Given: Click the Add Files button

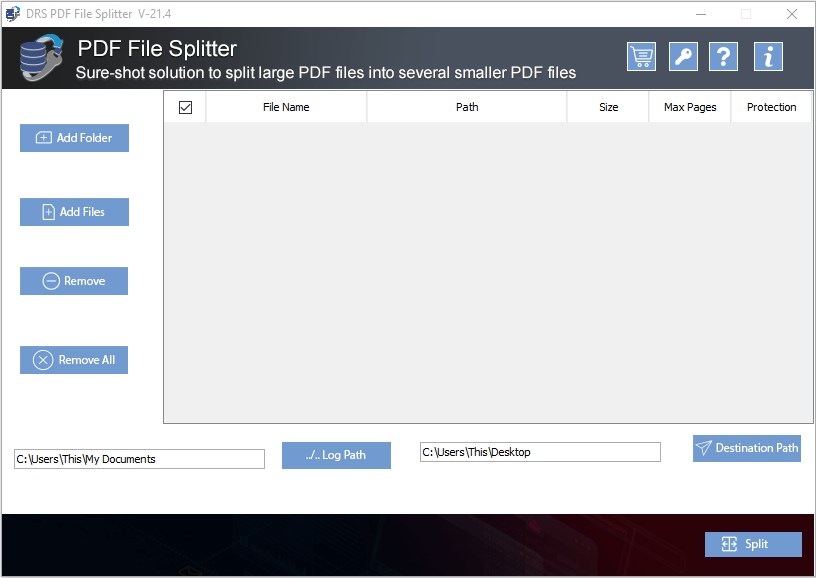Looking at the screenshot, I should [x=74, y=212].
